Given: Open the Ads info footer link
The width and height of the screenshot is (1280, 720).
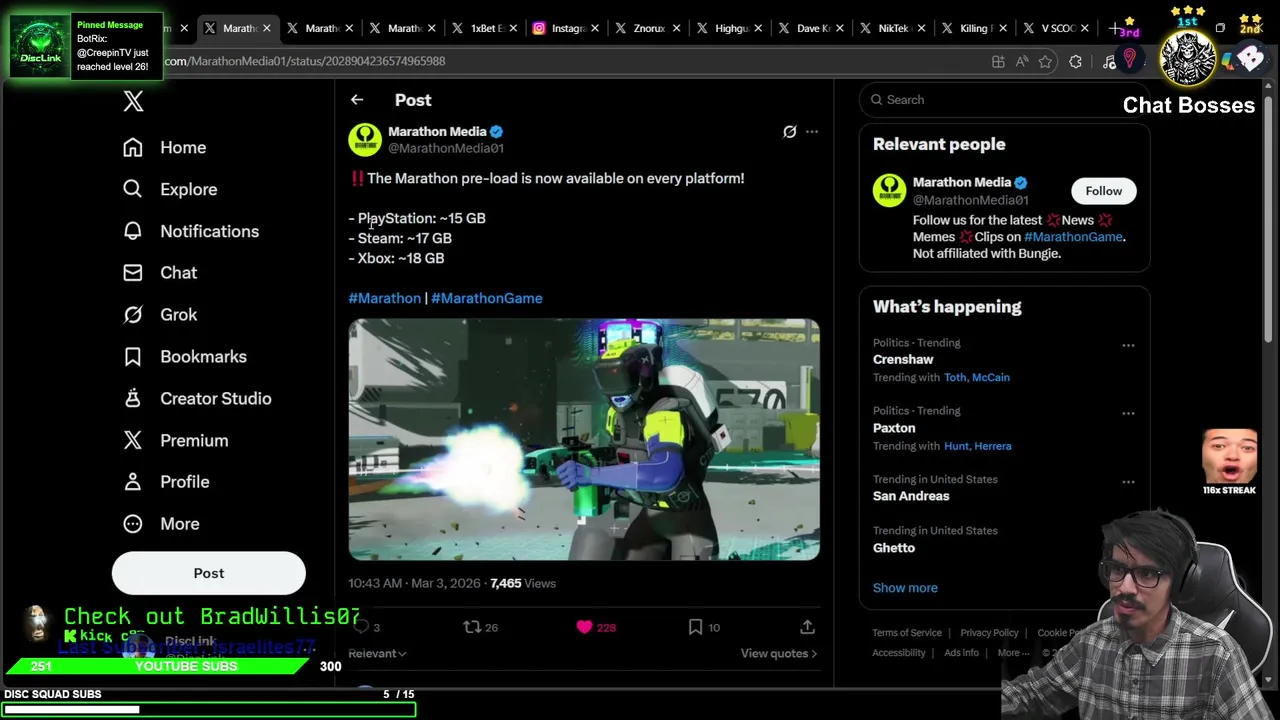Looking at the screenshot, I should tap(961, 653).
